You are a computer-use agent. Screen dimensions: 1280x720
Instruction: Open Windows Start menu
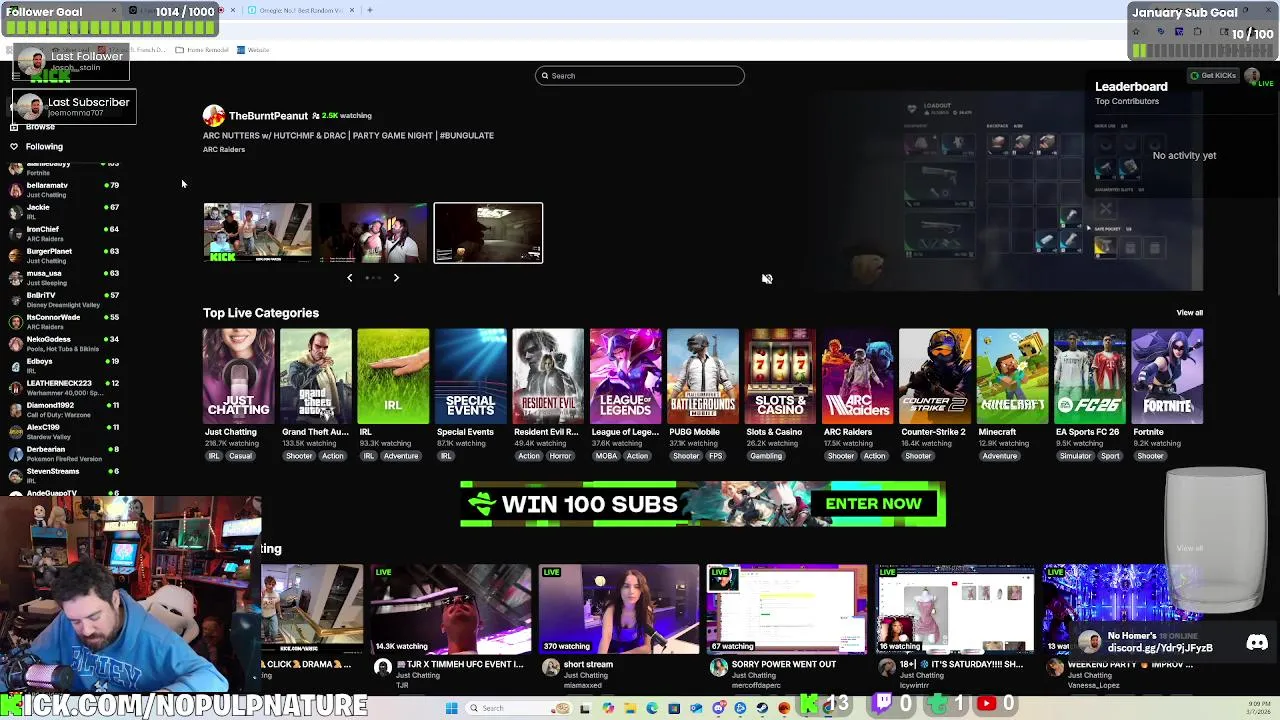tap(451, 708)
